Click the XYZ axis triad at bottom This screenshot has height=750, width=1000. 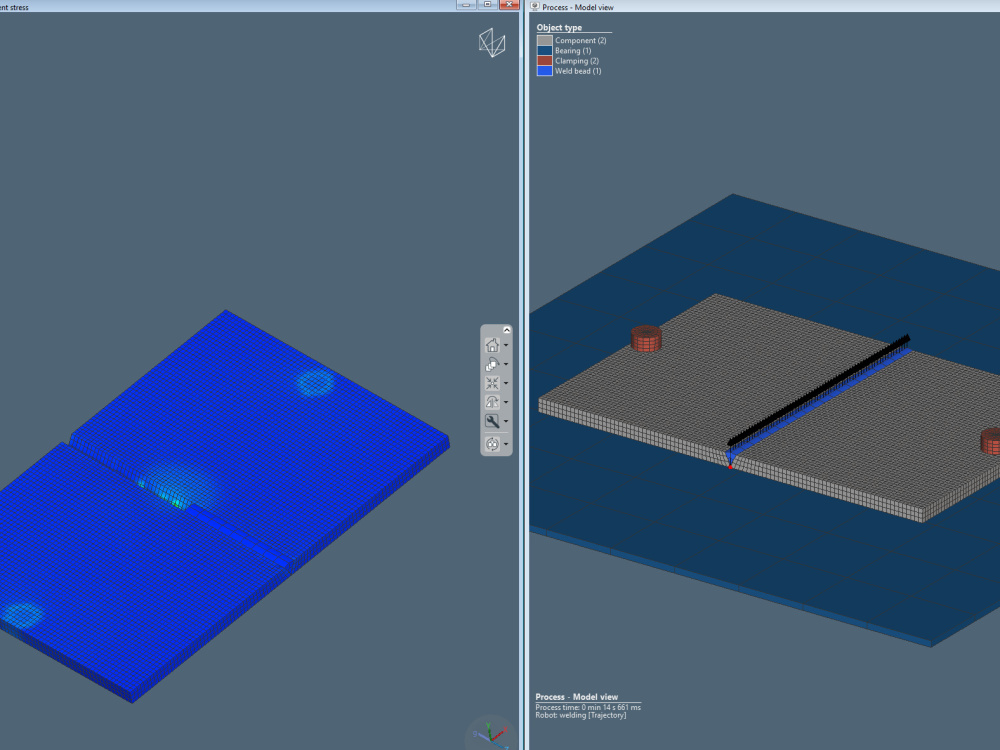[491, 734]
